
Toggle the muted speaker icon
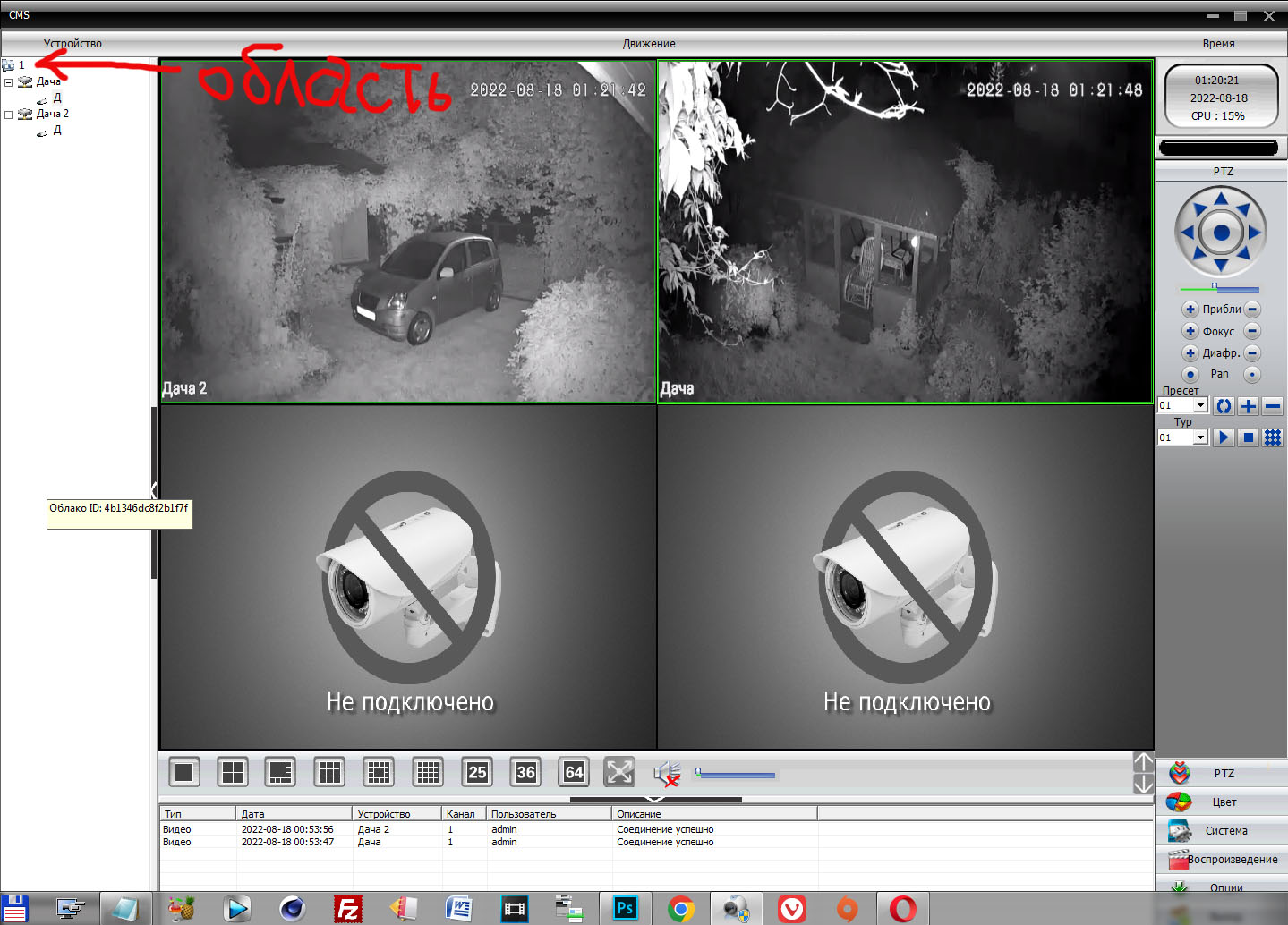click(x=667, y=773)
